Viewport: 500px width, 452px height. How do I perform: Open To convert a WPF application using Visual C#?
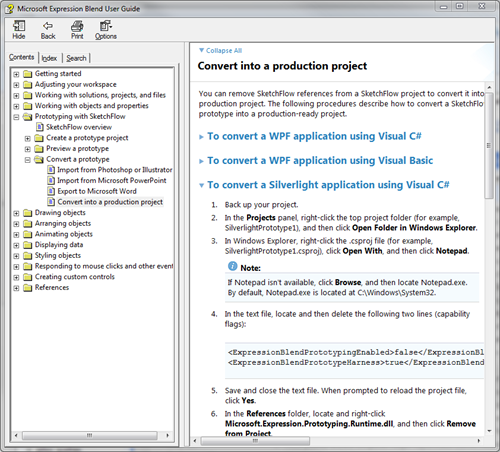coord(314,136)
